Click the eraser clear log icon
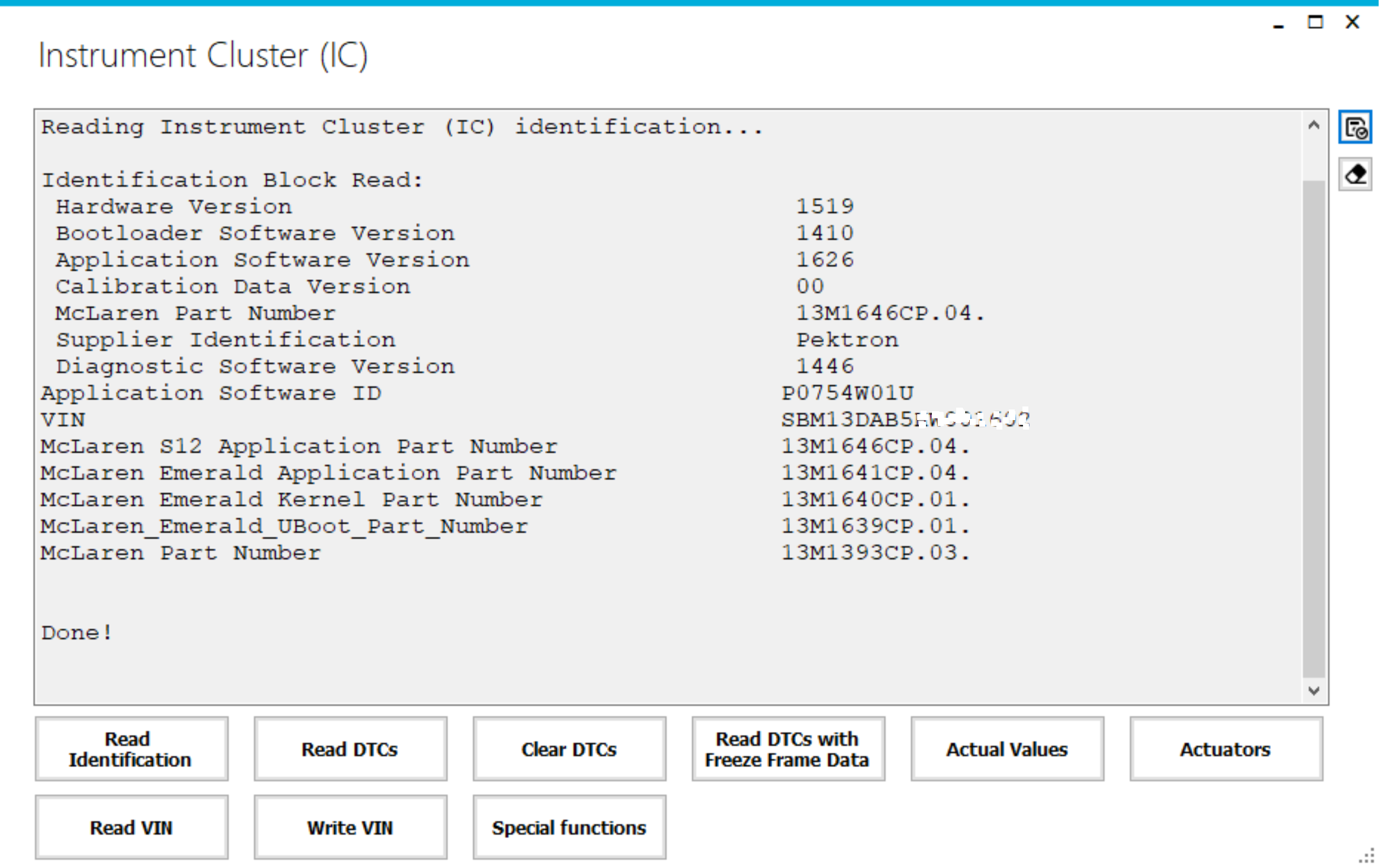The image size is (1381, 868). (x=1356, y=175)
